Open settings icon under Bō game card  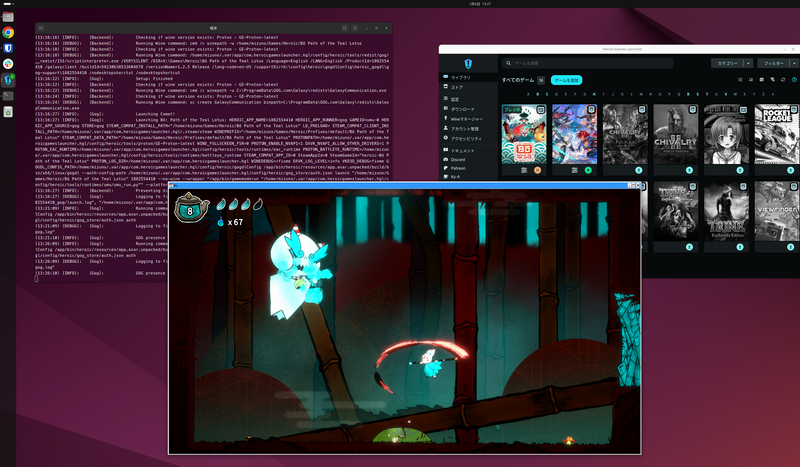pyautogui.click(x=523, y=170)
